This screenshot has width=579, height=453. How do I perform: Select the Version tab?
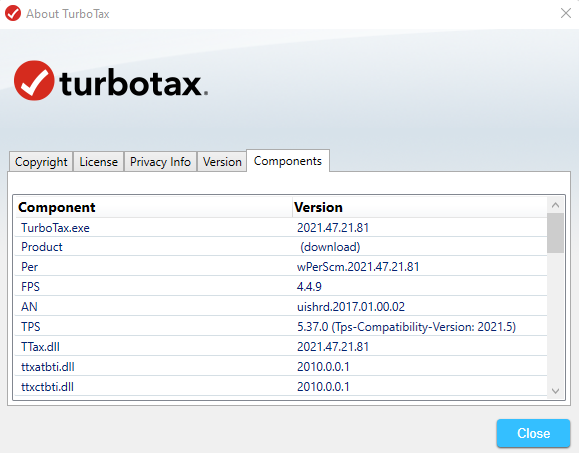222,162
